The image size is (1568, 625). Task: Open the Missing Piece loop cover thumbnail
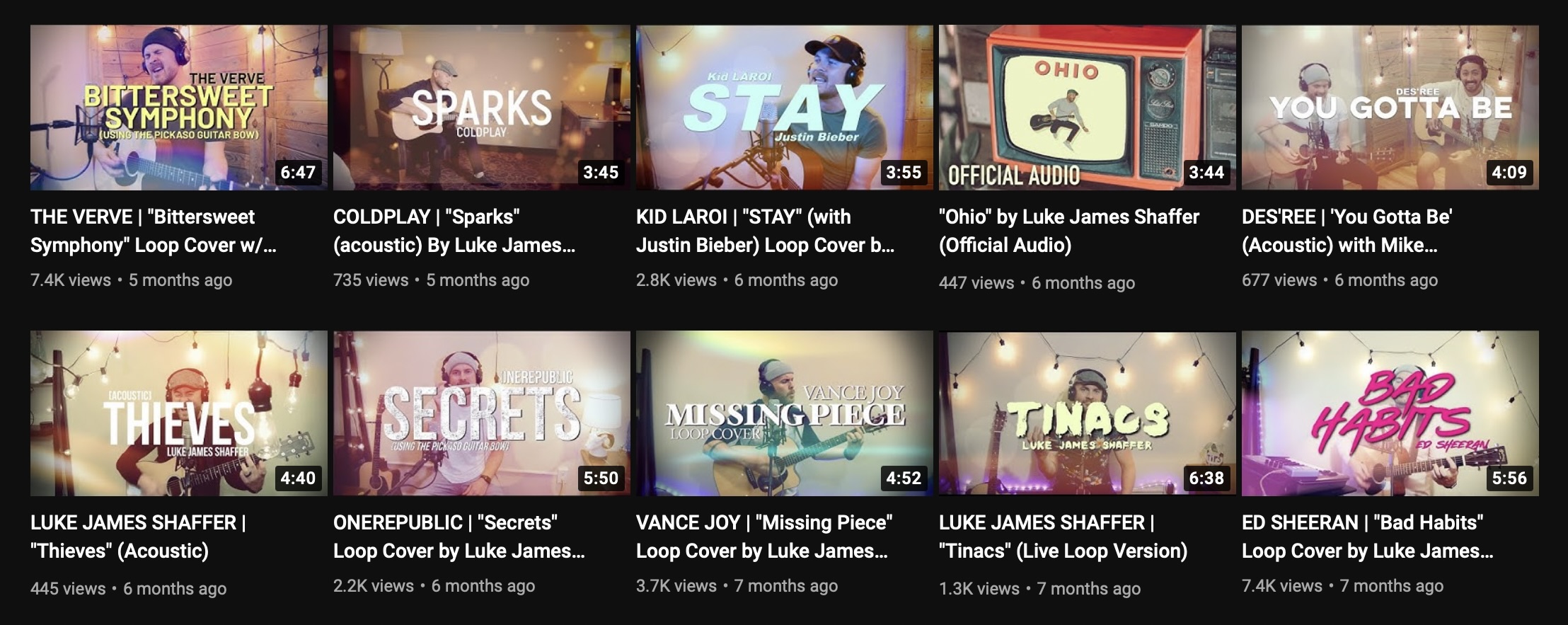pyautogui.click(x=784, y=413)
